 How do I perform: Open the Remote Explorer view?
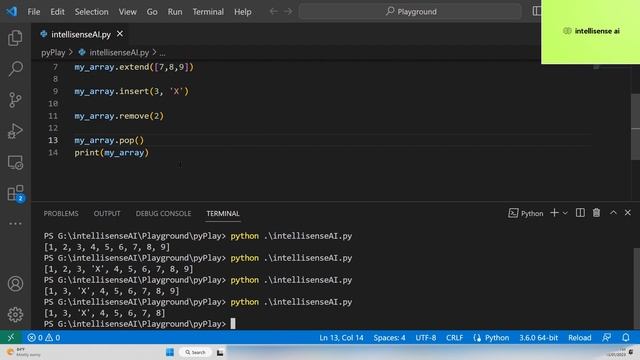(x=15, y=162)
